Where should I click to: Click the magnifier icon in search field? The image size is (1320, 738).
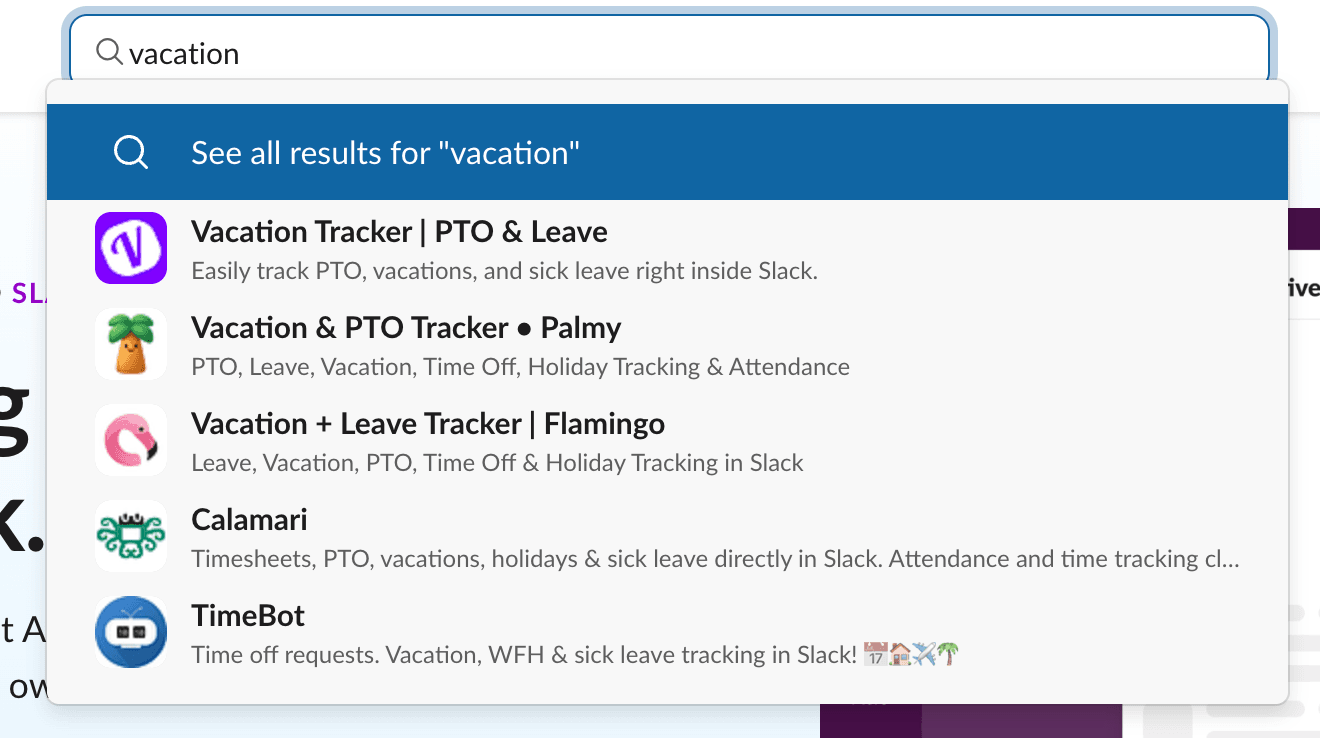click(109, 51)
